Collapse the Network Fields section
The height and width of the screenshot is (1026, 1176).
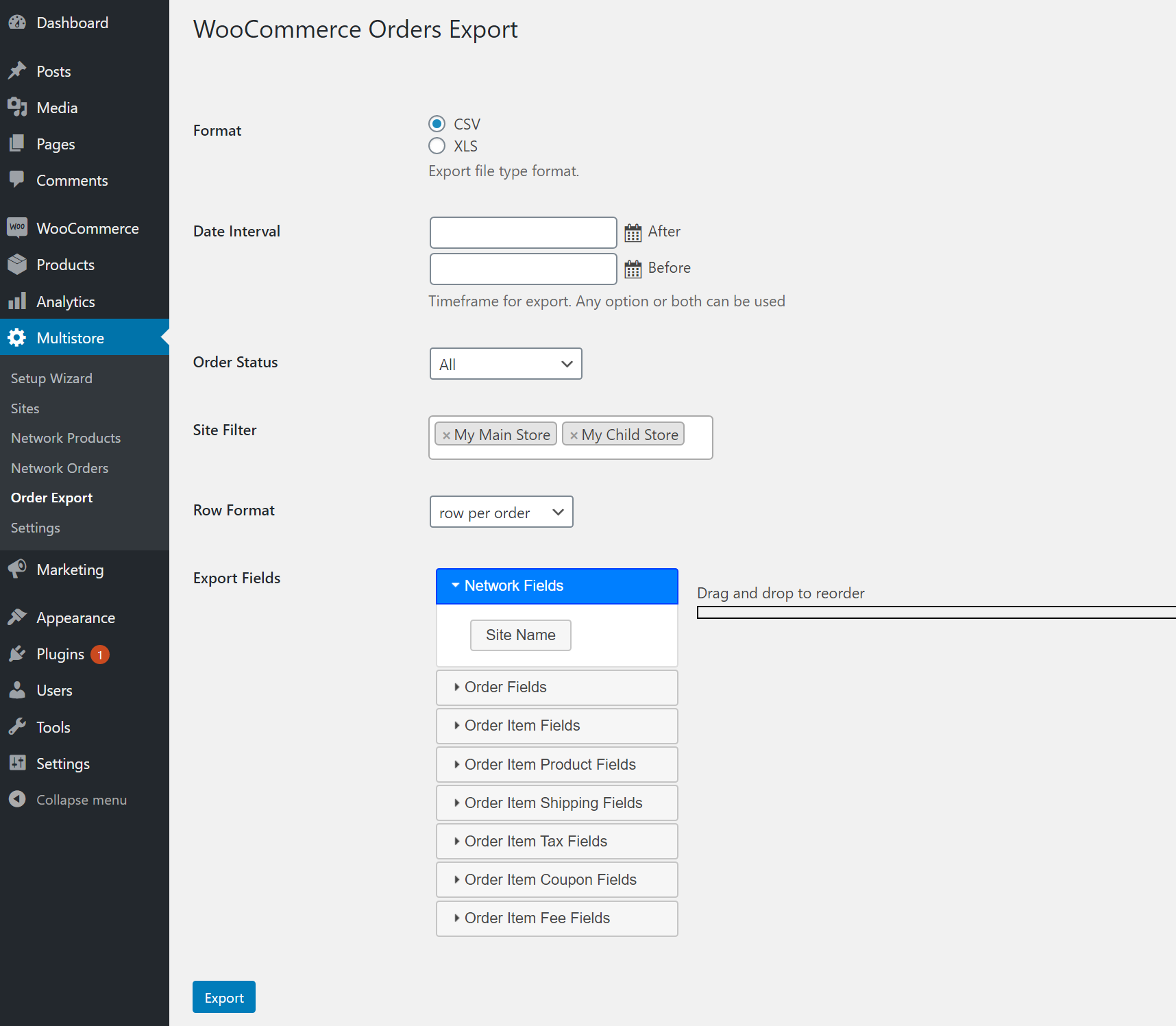(557, 586)
